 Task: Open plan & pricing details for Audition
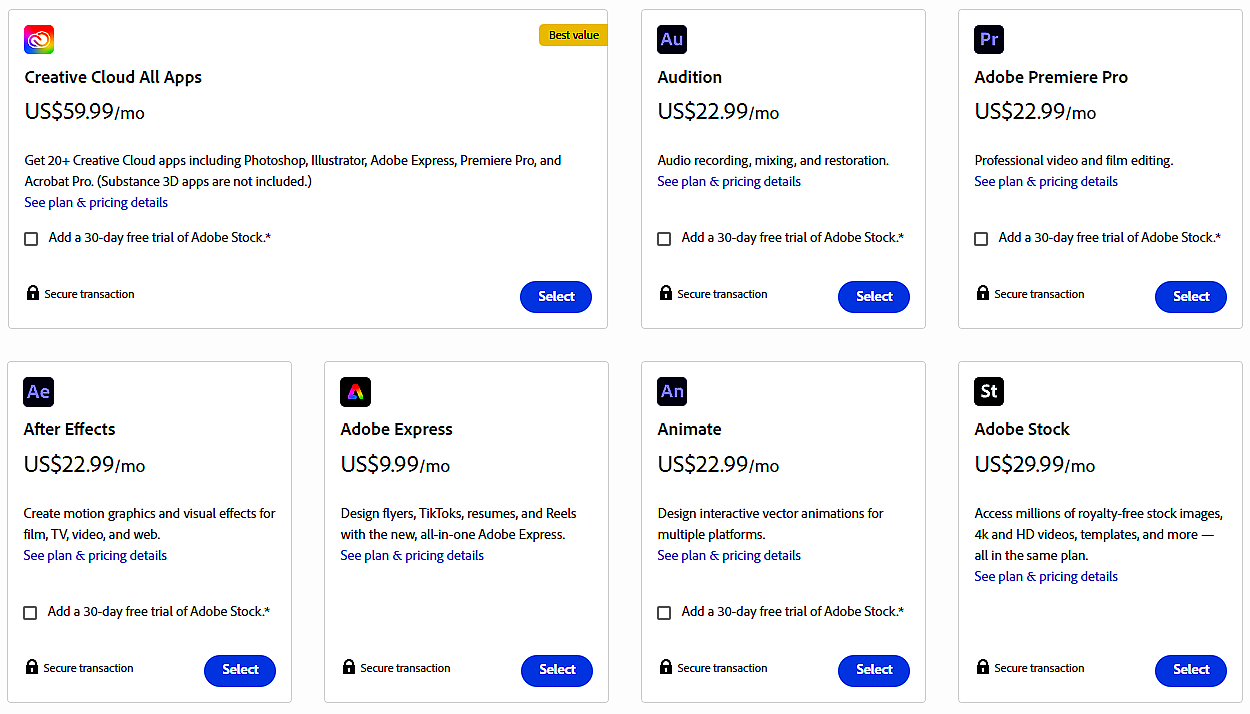728,182
